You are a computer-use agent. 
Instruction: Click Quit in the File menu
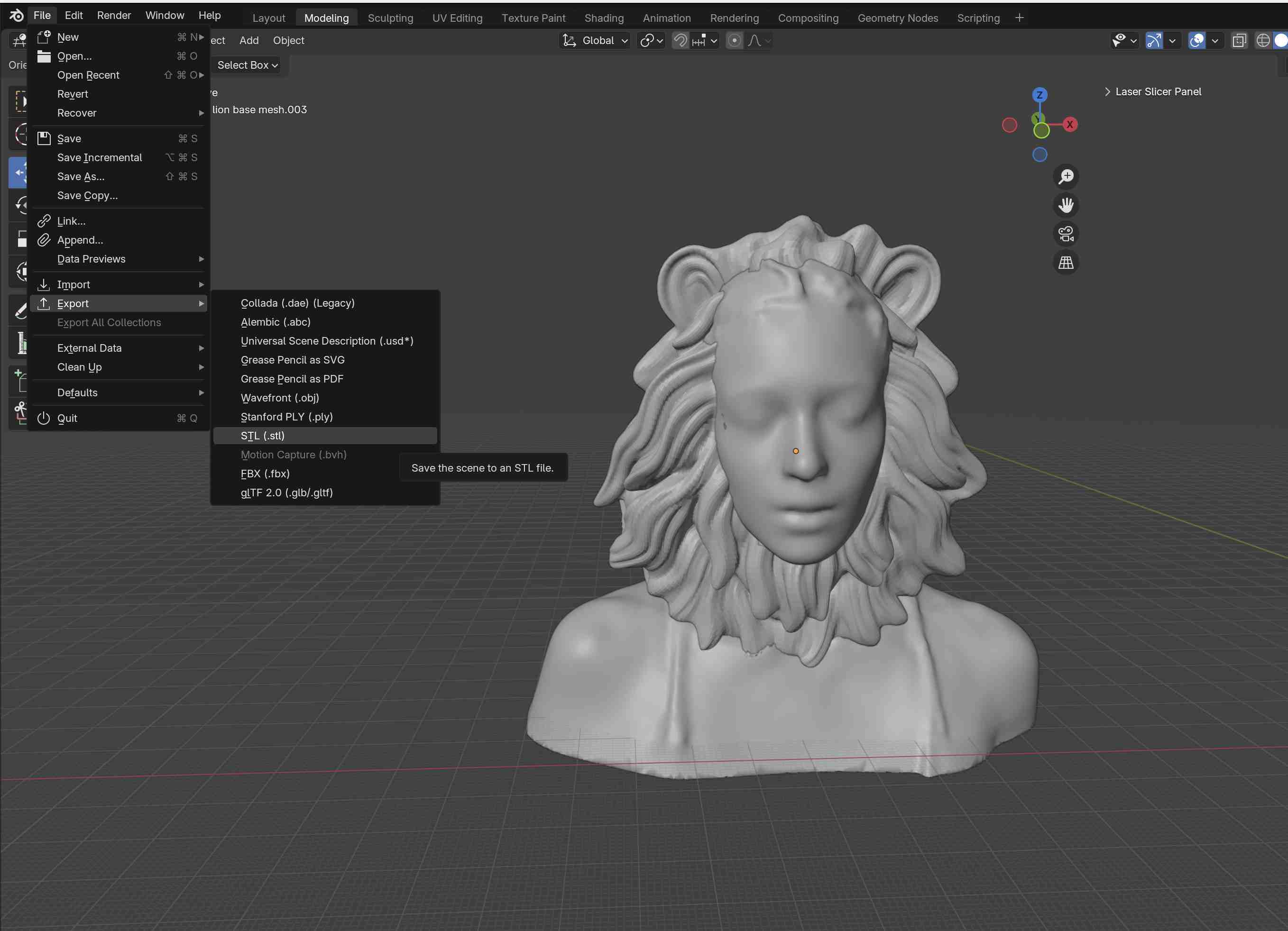click(118, 418)
